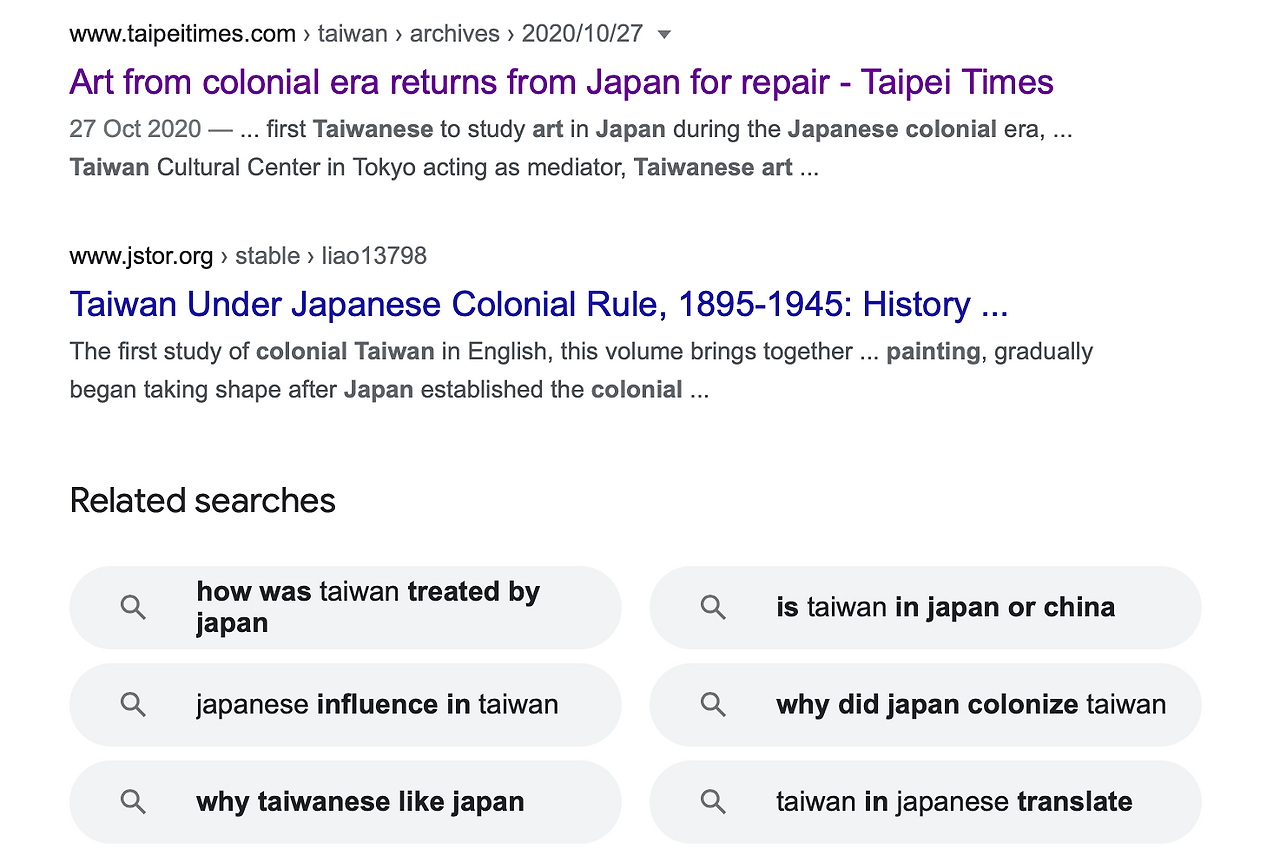This screenshot has height=849, width=1280.
Task: Click search icon beside "why taiwanese like japan"
Action: 133,801
